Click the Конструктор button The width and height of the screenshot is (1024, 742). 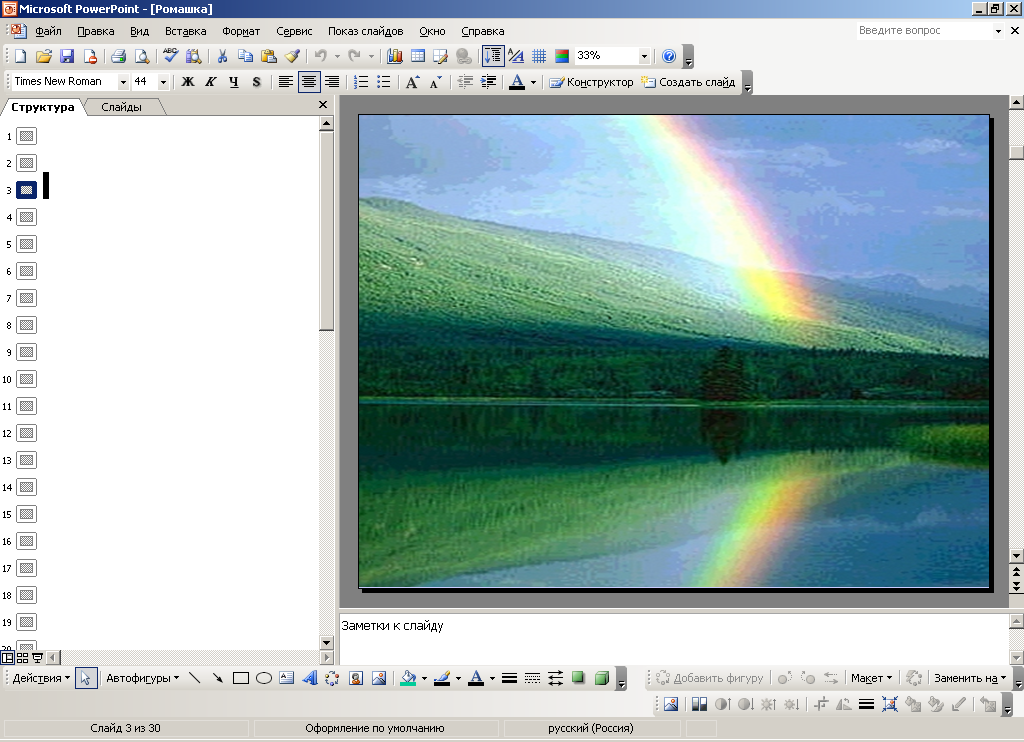(x=592, y=82)
